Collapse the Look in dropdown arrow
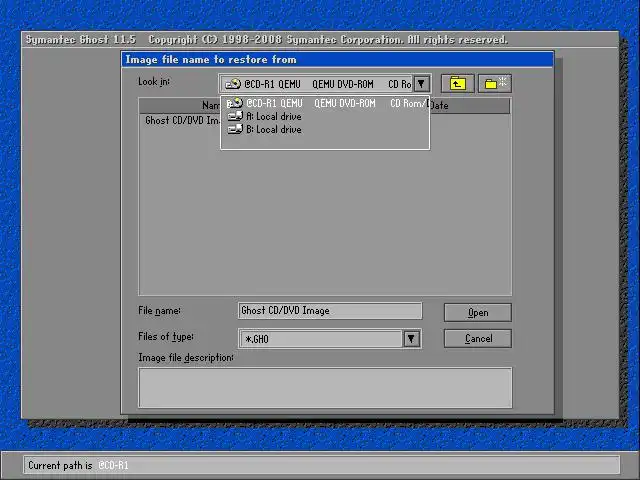The width and height of the screenshot is (640, 480). [x=421, y=84]
